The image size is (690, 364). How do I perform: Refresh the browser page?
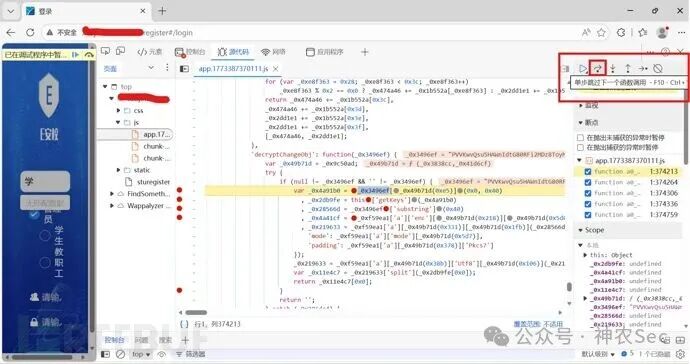[30, 33]
